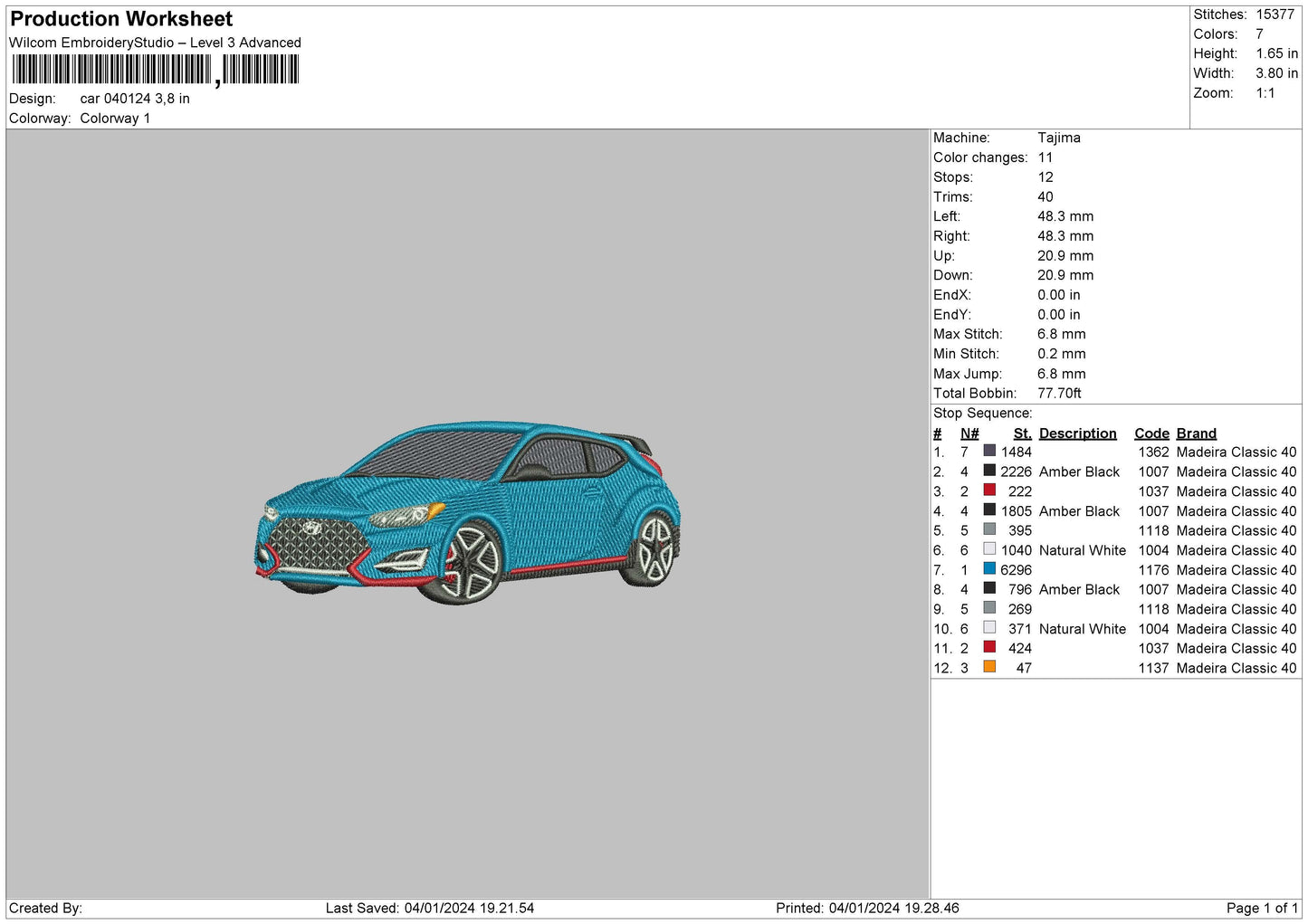Click 'Madeira Classic 40' brand in row 1

pyautogui.click(x=1236, y=452)
